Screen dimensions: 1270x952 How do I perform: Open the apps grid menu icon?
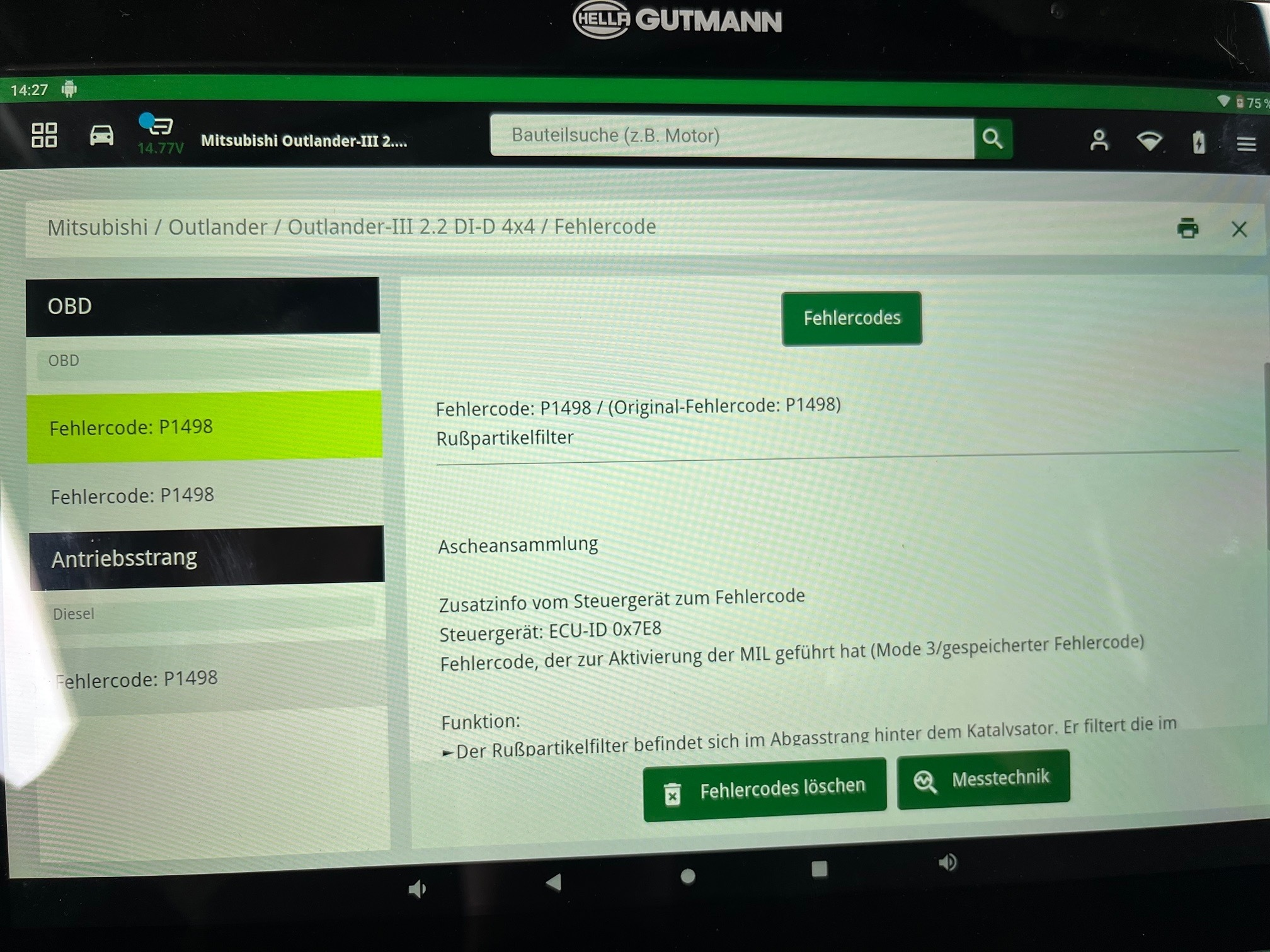pos(44,135)
